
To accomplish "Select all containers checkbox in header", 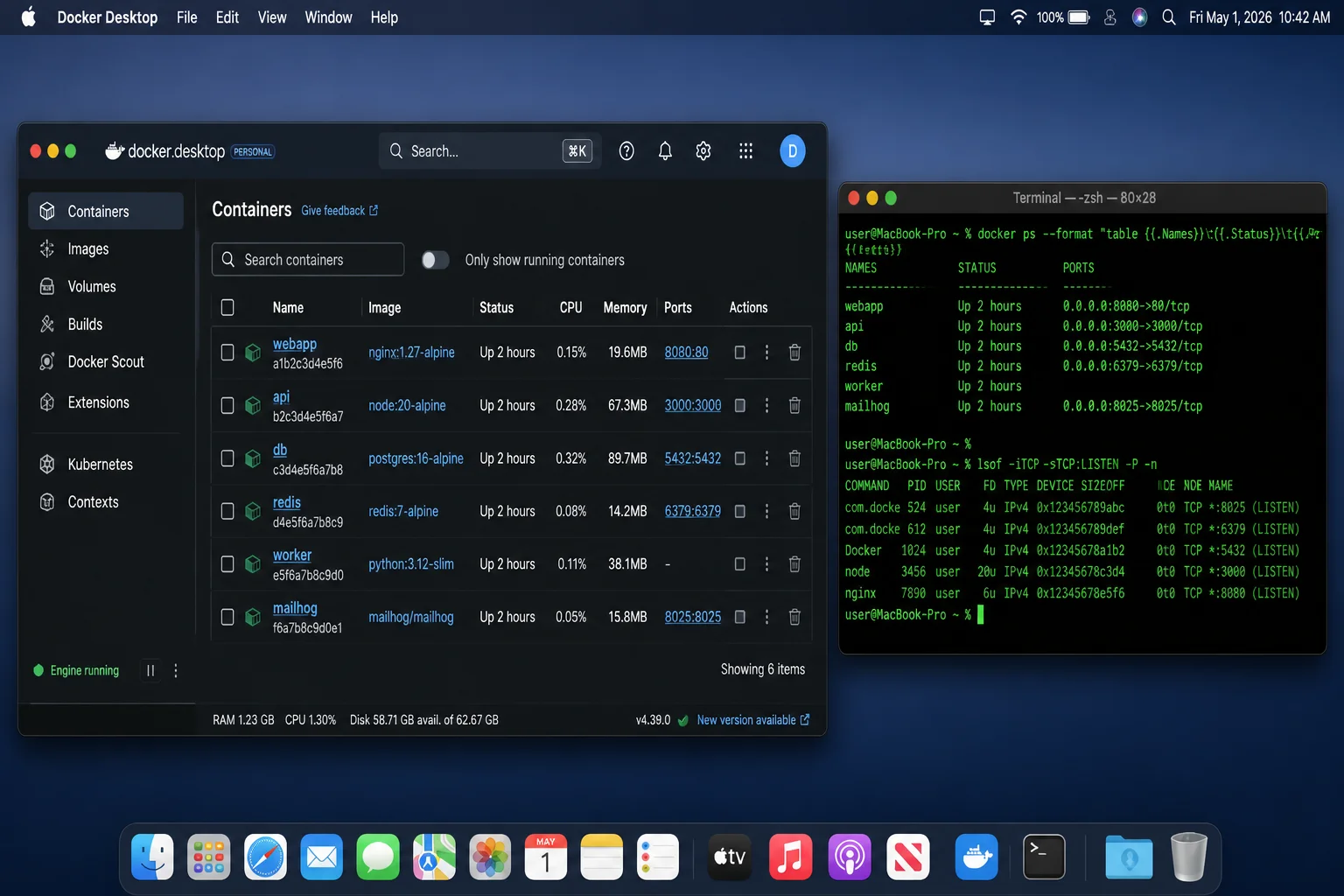I will tap(227, 308).
